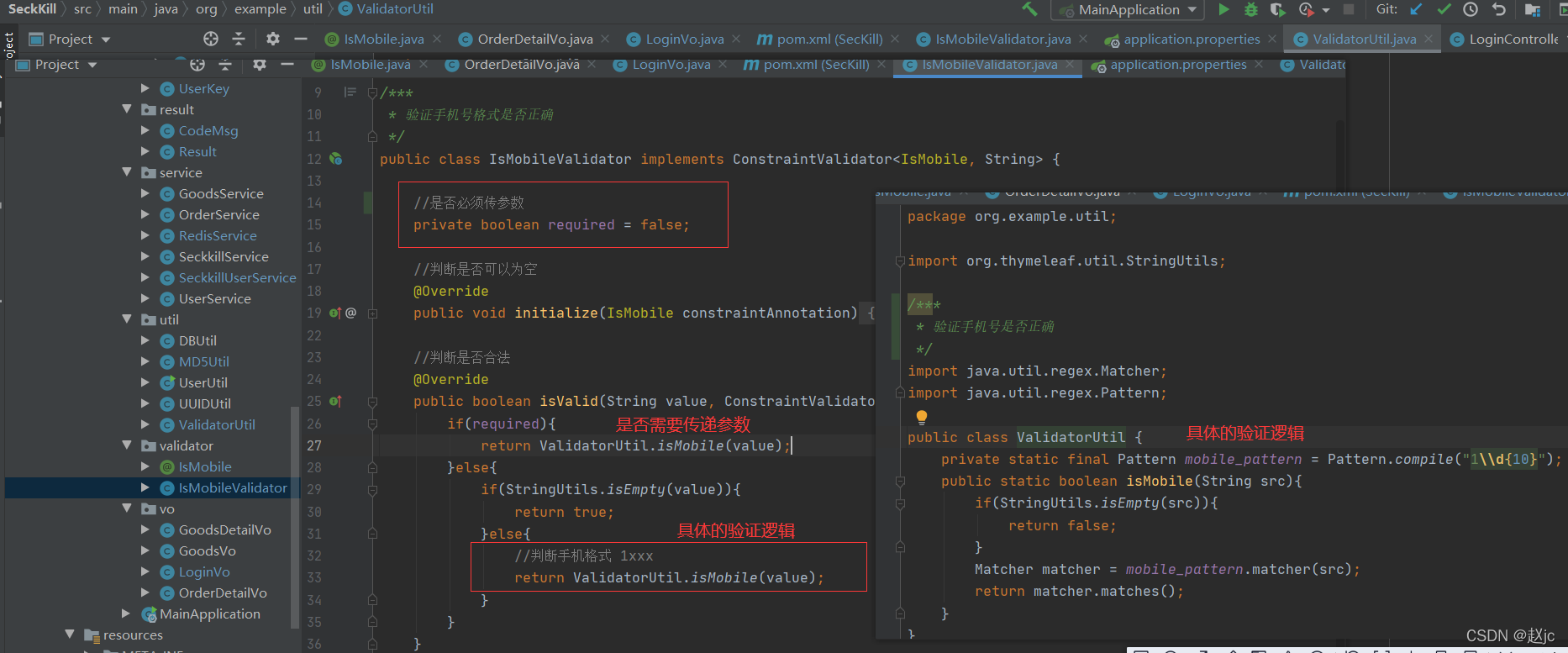
Task: Select UUIDUtil in project tree
Action: click(x=204, y=403)
